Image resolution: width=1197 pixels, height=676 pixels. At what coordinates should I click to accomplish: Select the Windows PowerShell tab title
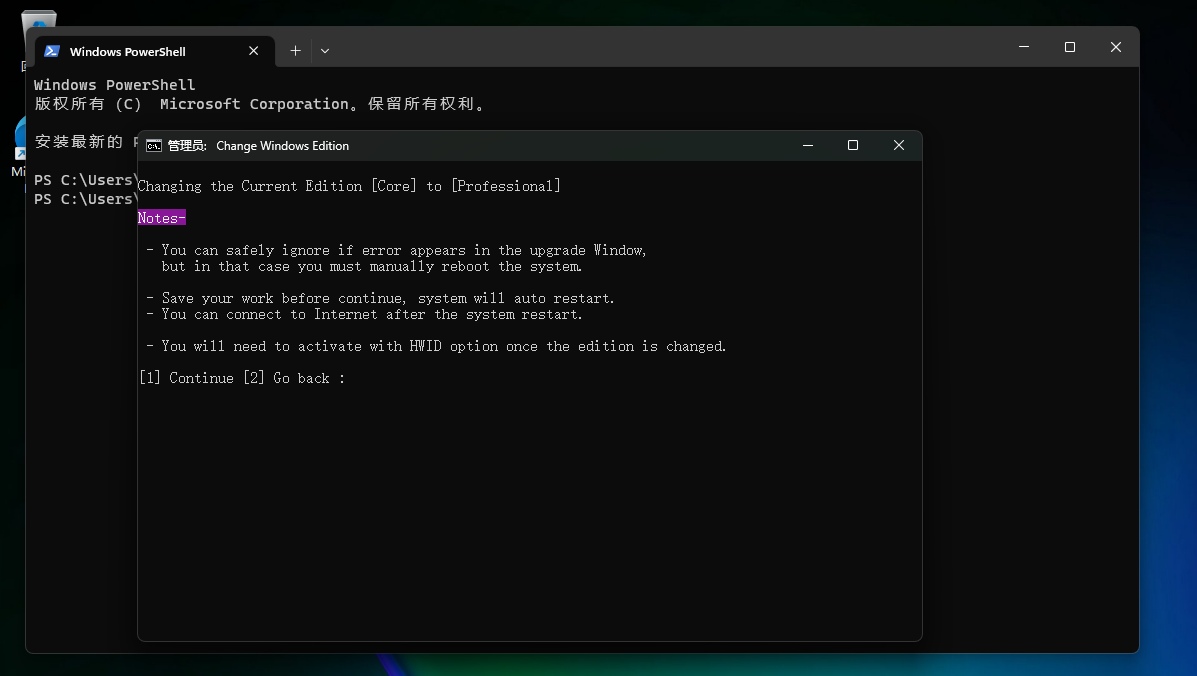[x=127, y=52]
